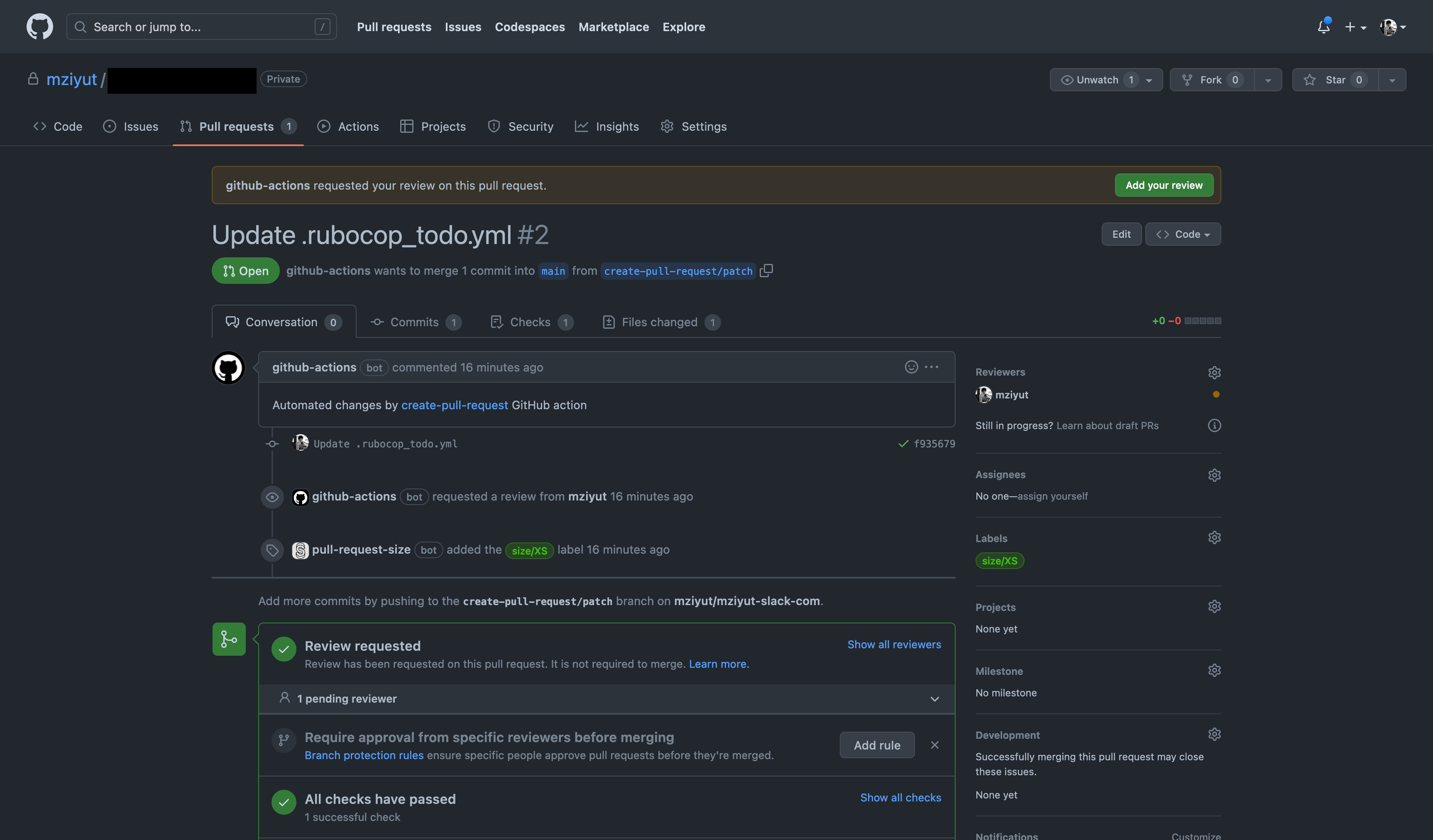Click the size/XS label in the timeline

529,550
